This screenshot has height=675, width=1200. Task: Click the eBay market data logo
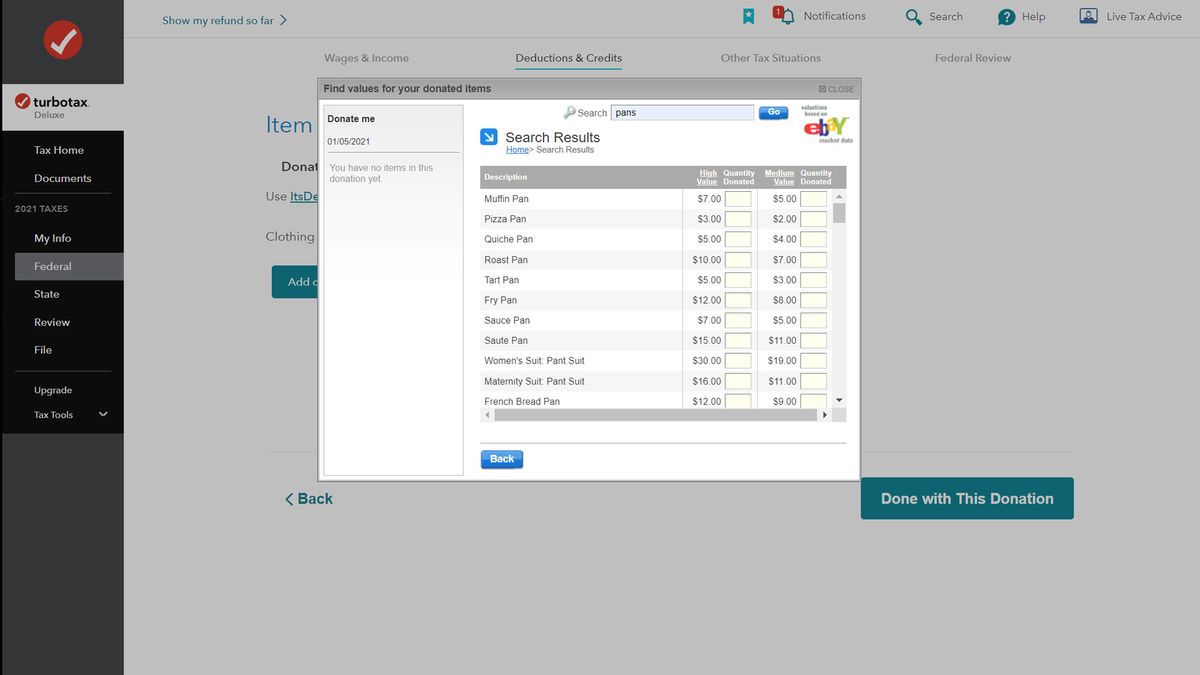[827, 125]
